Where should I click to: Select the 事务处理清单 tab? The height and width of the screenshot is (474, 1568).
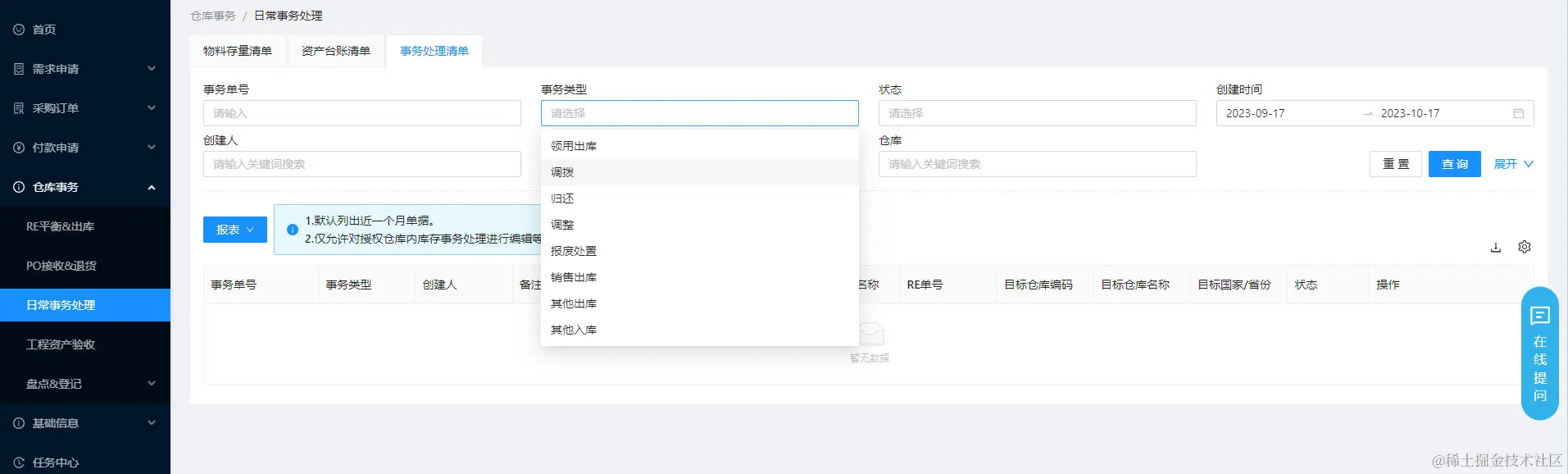[x=434, y=51]
